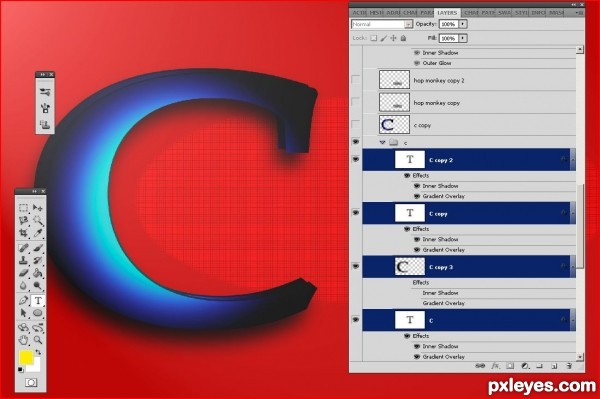
Task: Collapse effects arrow on C copy 3 layer
Action: 572,267
